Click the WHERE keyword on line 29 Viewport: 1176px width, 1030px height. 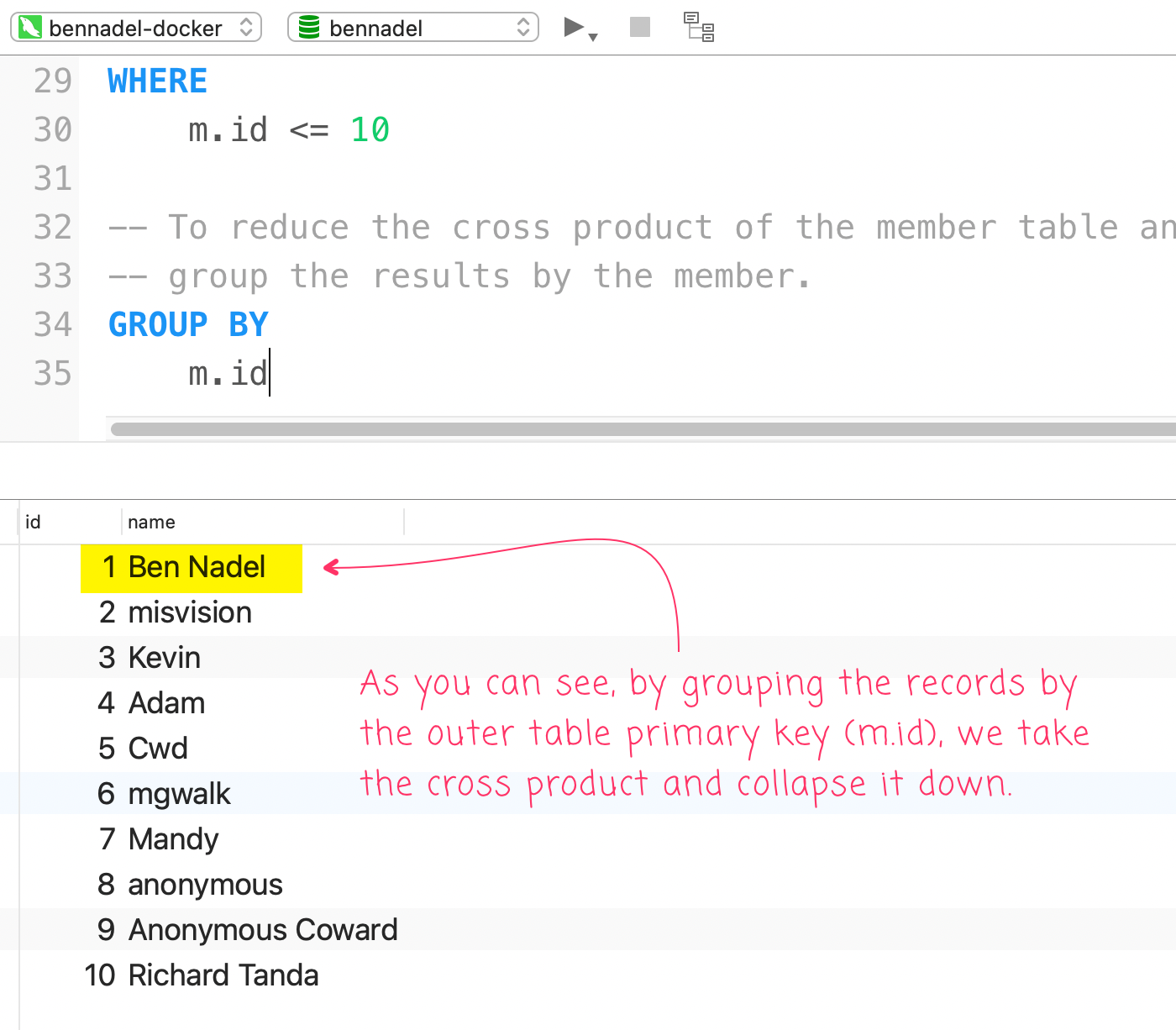(x=156, y=81)
